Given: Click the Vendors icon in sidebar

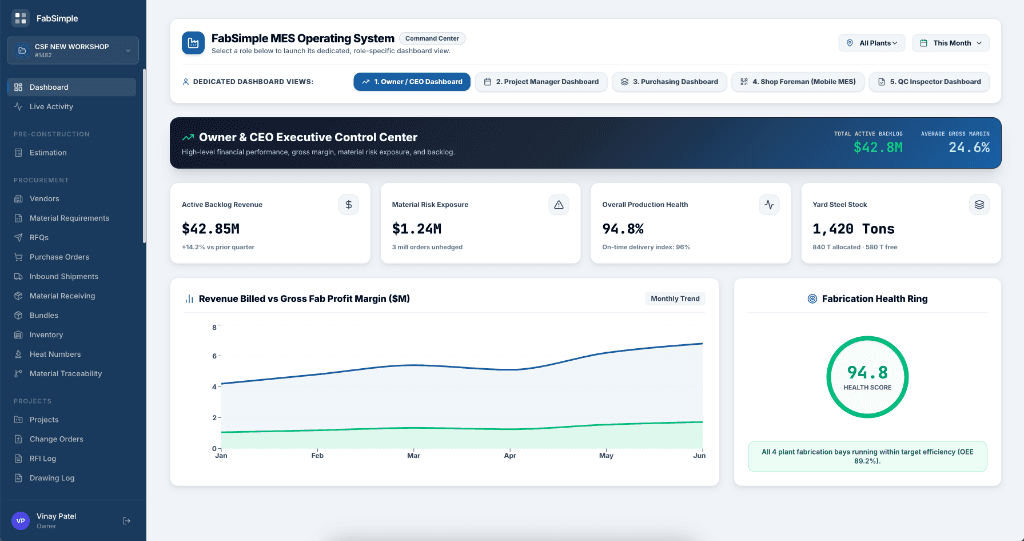Looking at the screenshot, I should 18,199.
